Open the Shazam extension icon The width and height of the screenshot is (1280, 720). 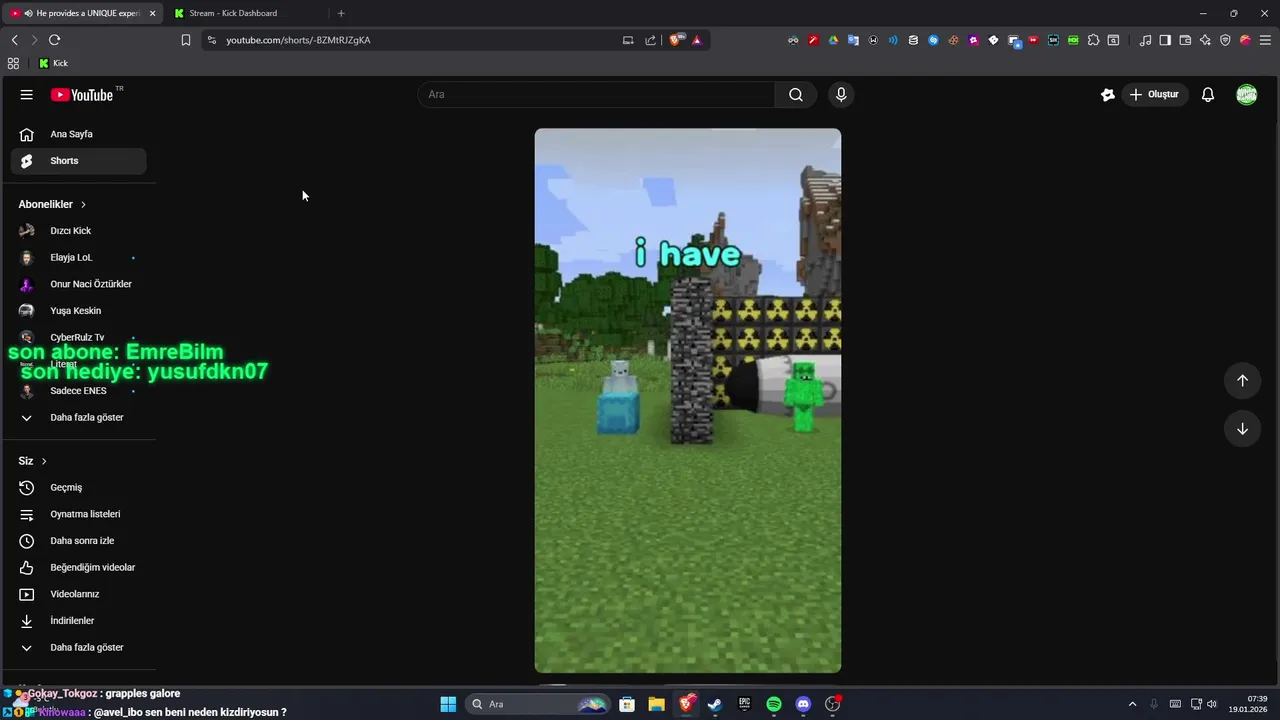(933, 40)
